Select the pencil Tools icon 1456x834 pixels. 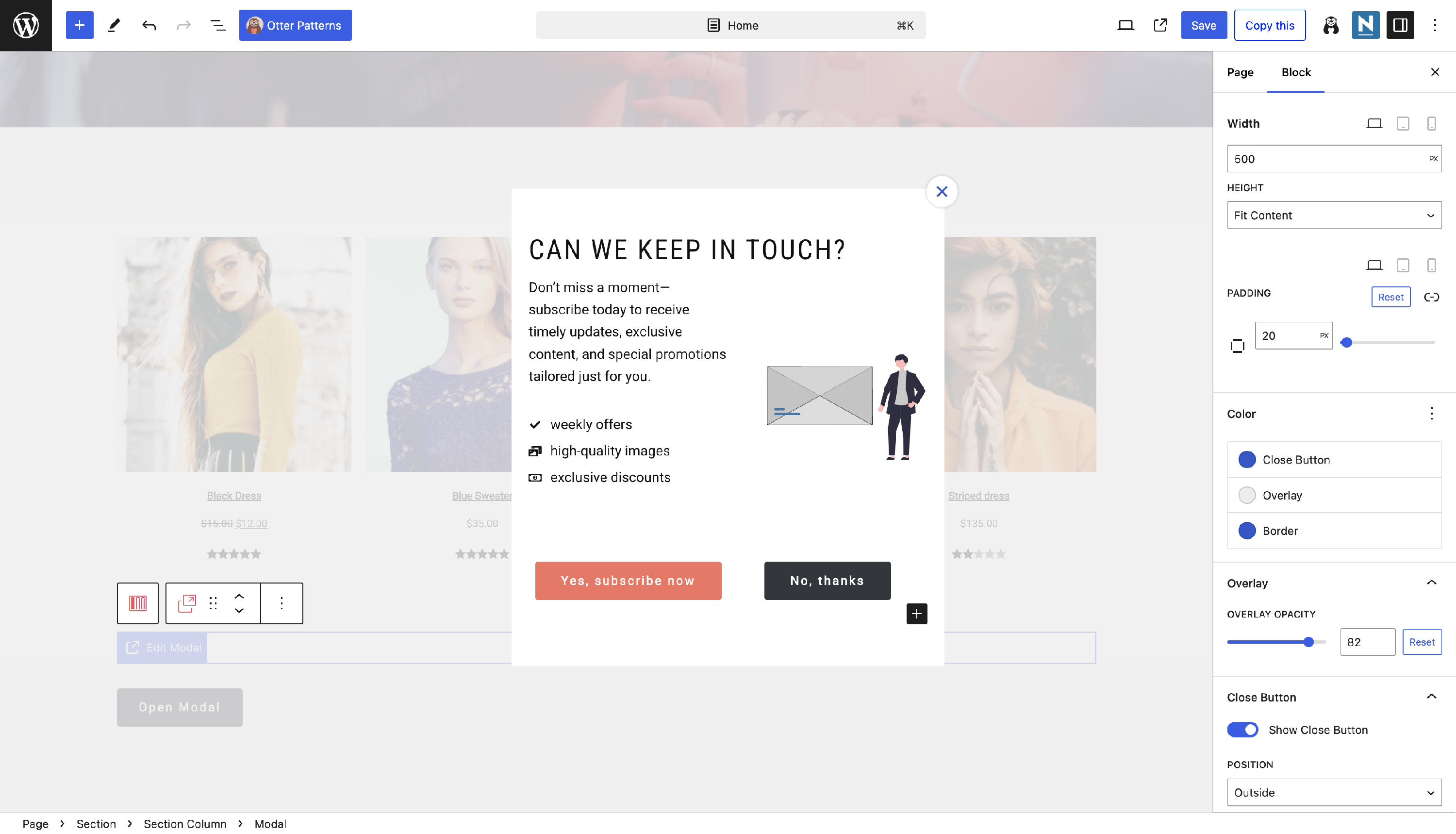[x=114, y=25]
